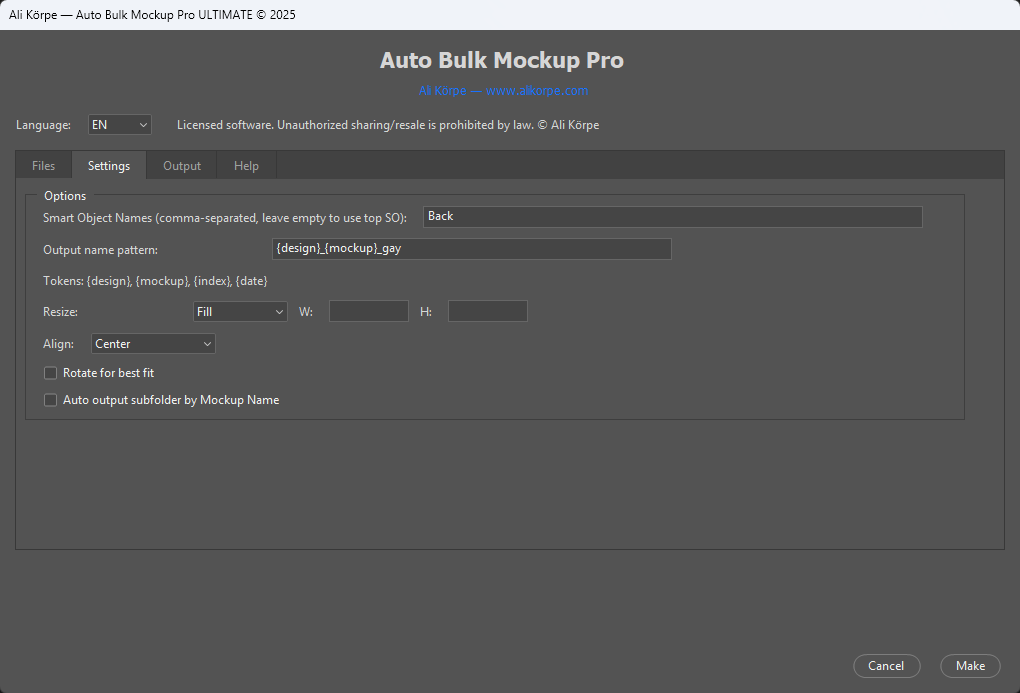Open the Output tab
Viewport: 1020px width, 693px height.
click(x=181, y=165)
